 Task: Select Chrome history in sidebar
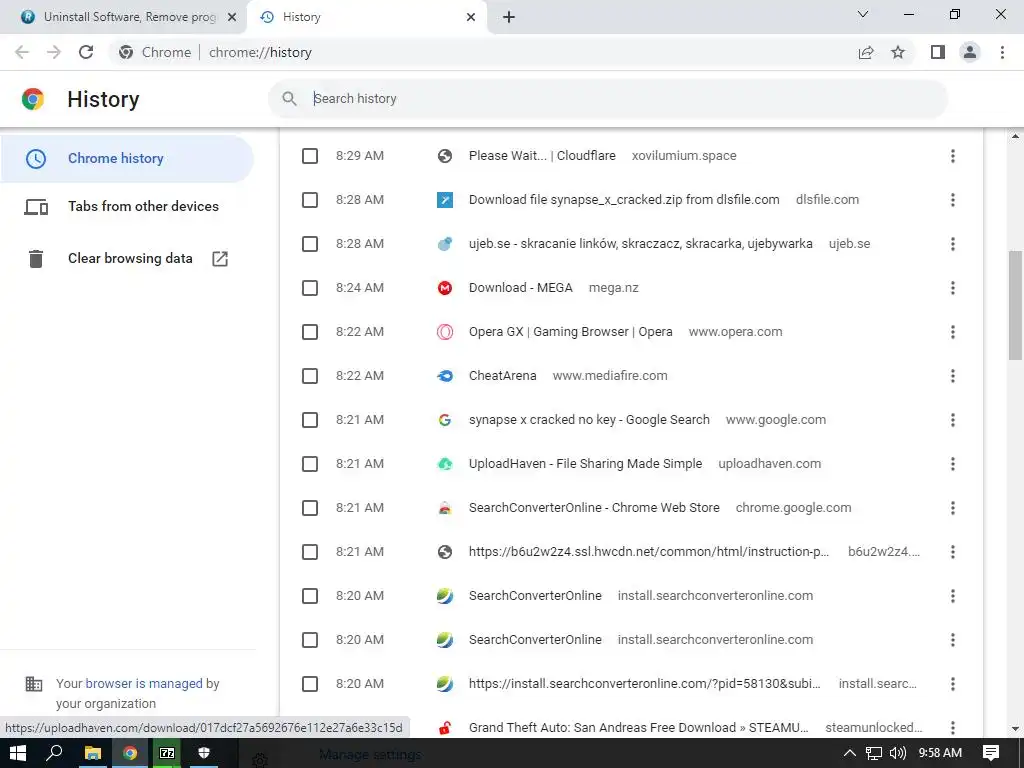click(127, 159)
